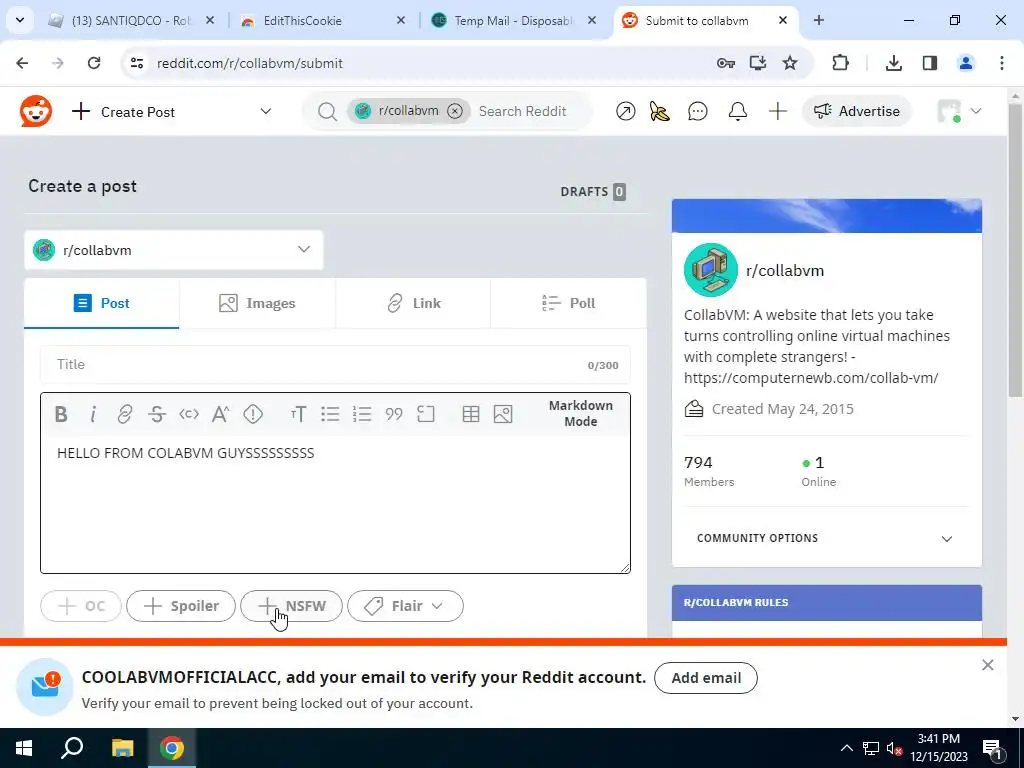The width and height of the screenshot is (1024, 768).
Task: Toggle bold formatting in editor
Action: [61, 414]
